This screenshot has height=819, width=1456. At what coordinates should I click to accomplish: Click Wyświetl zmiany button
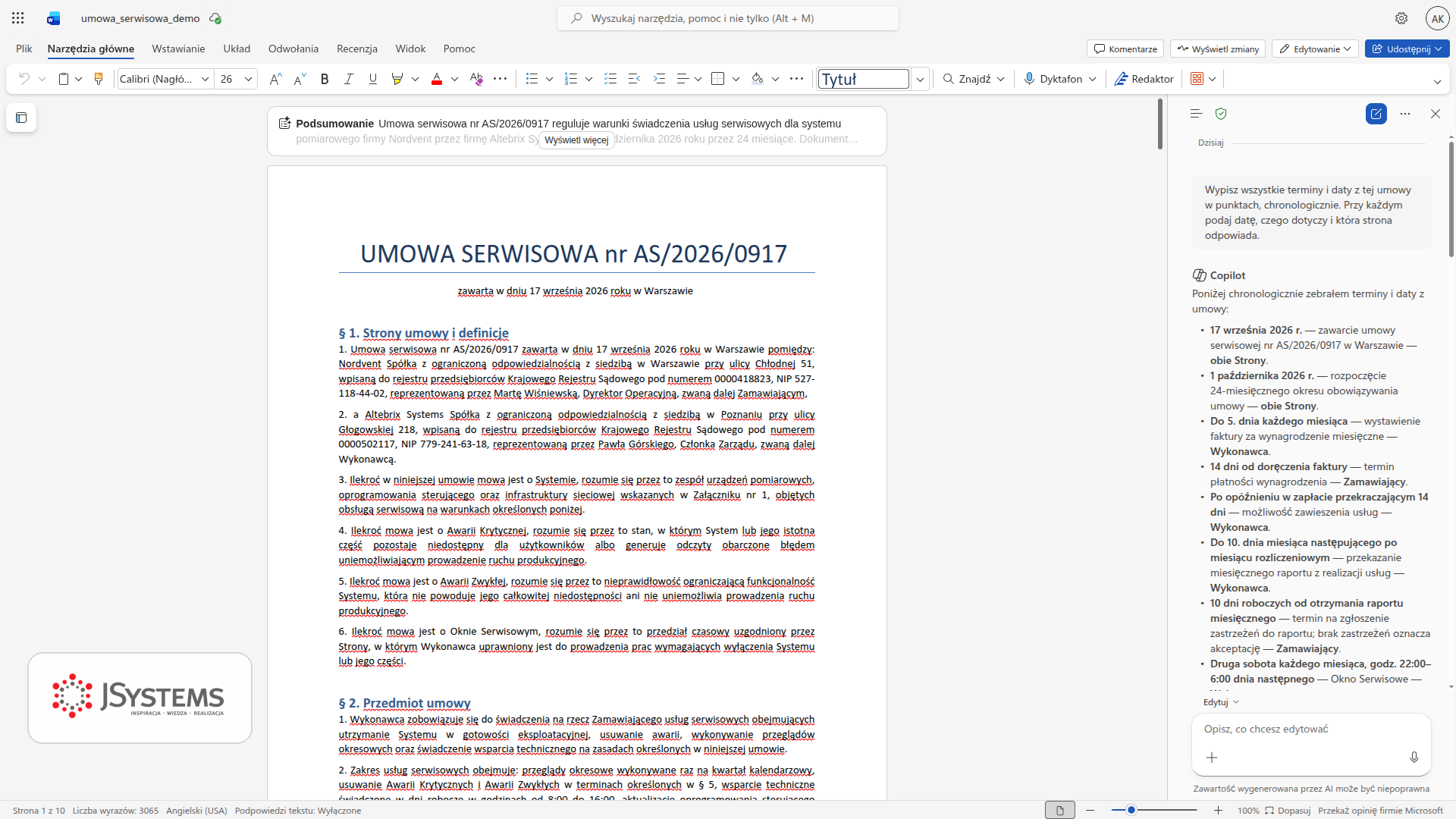[1218, 49]
